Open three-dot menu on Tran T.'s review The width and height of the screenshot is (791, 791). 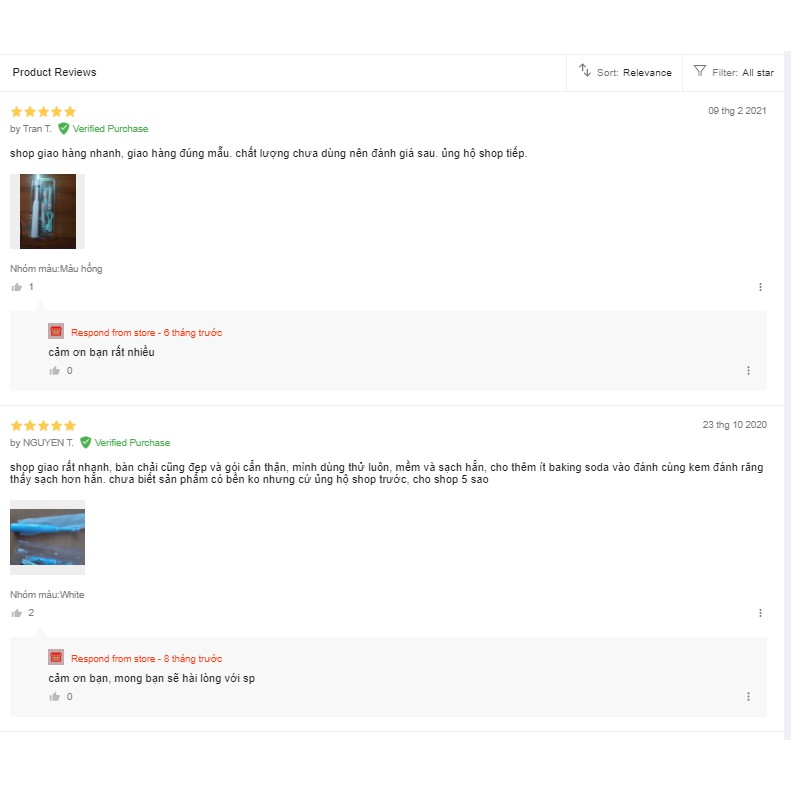[x=760, y=287]
